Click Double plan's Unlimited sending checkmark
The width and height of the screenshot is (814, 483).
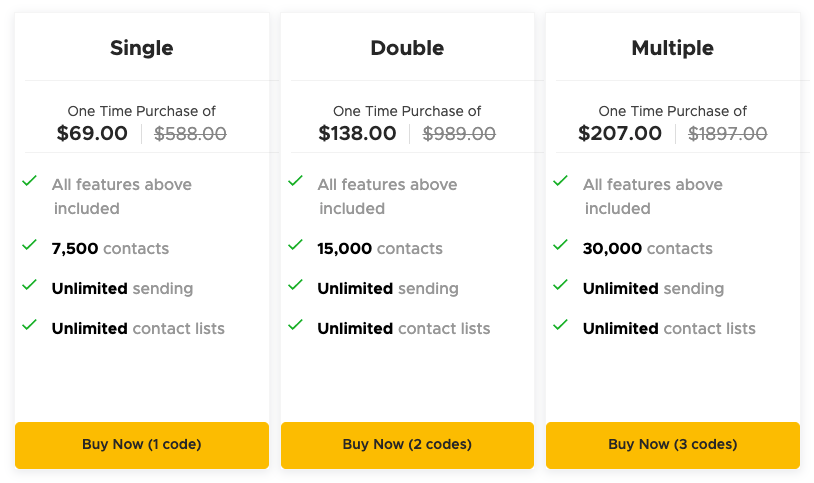[x=295, y=286]
